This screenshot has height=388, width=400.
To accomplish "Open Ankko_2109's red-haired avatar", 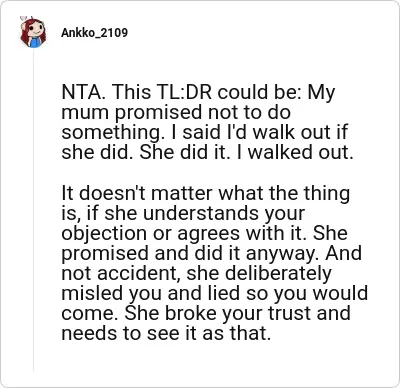I will (33, 32).
